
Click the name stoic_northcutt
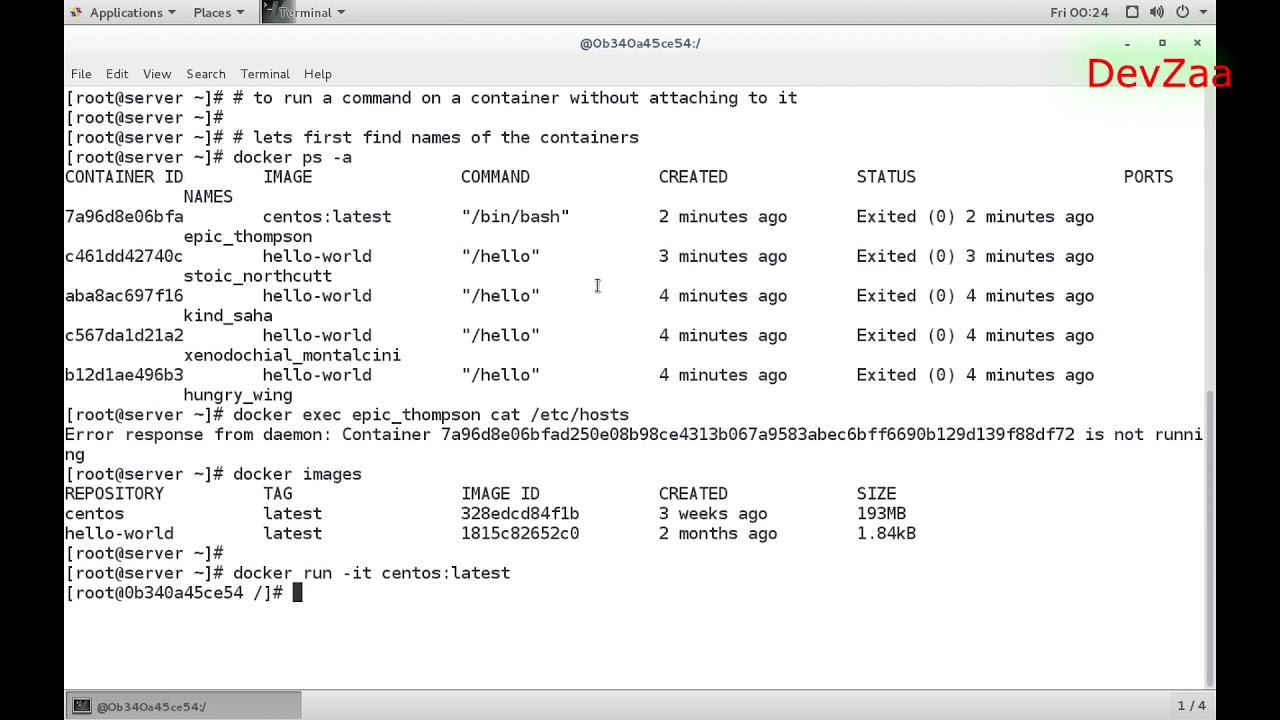pyautogui.click(x=258, y=276)
